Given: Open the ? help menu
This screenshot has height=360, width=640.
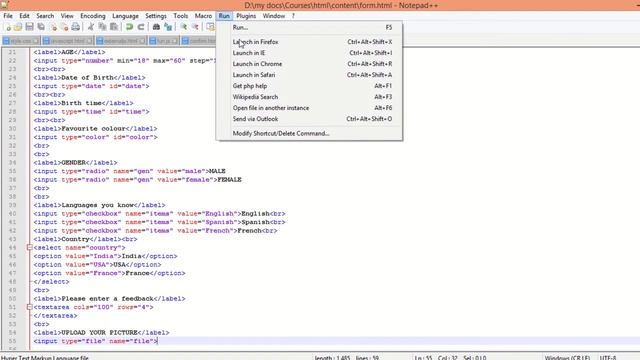Looking at the screenshot, I should pos(293,16).
